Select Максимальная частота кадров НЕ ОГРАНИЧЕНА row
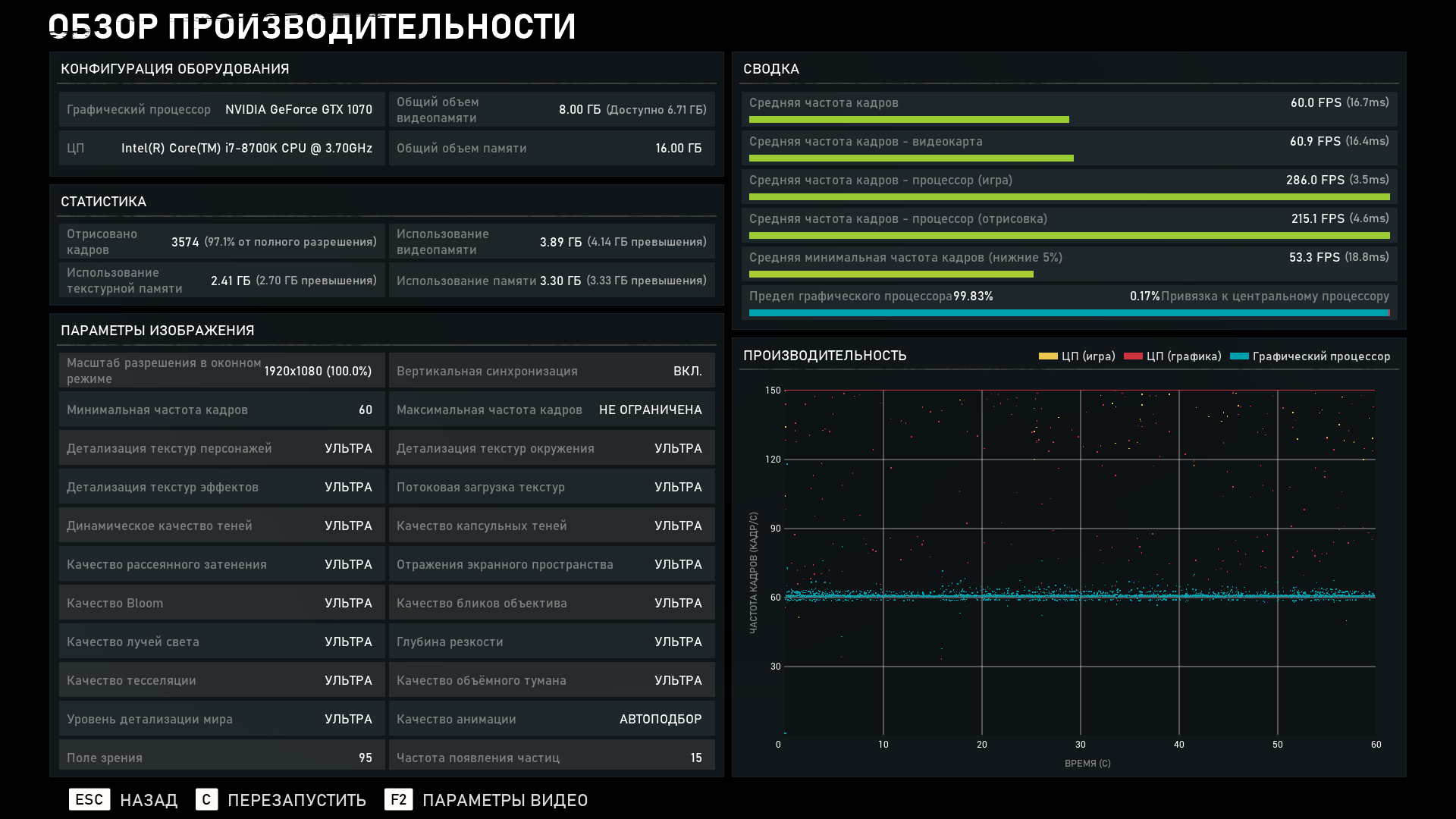This screenshot has width=1456, height=819. [x=551, y=409]
